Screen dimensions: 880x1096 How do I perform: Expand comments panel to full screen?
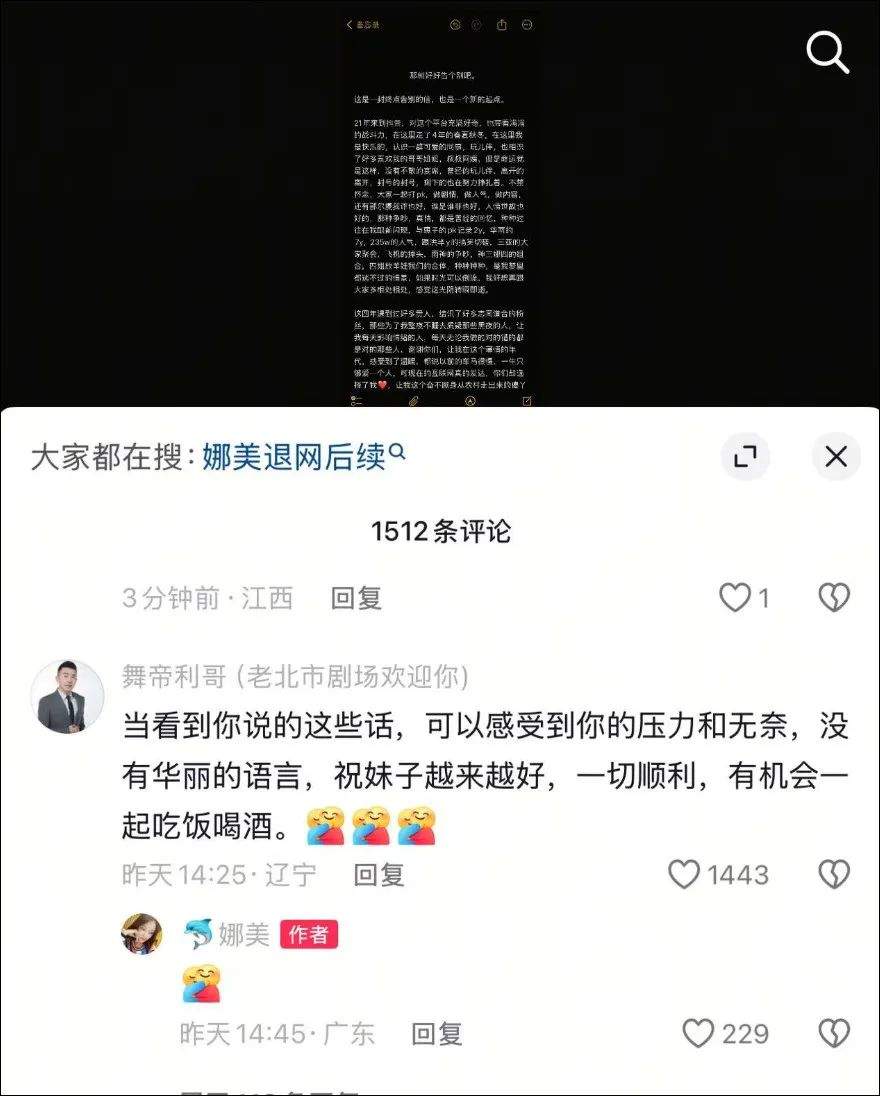(x=745, y=457)
